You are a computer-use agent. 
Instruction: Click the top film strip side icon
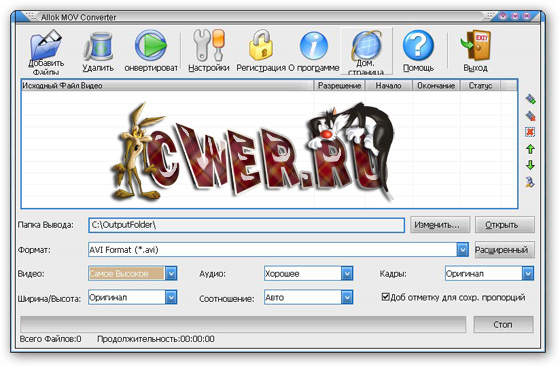point(530,99)
